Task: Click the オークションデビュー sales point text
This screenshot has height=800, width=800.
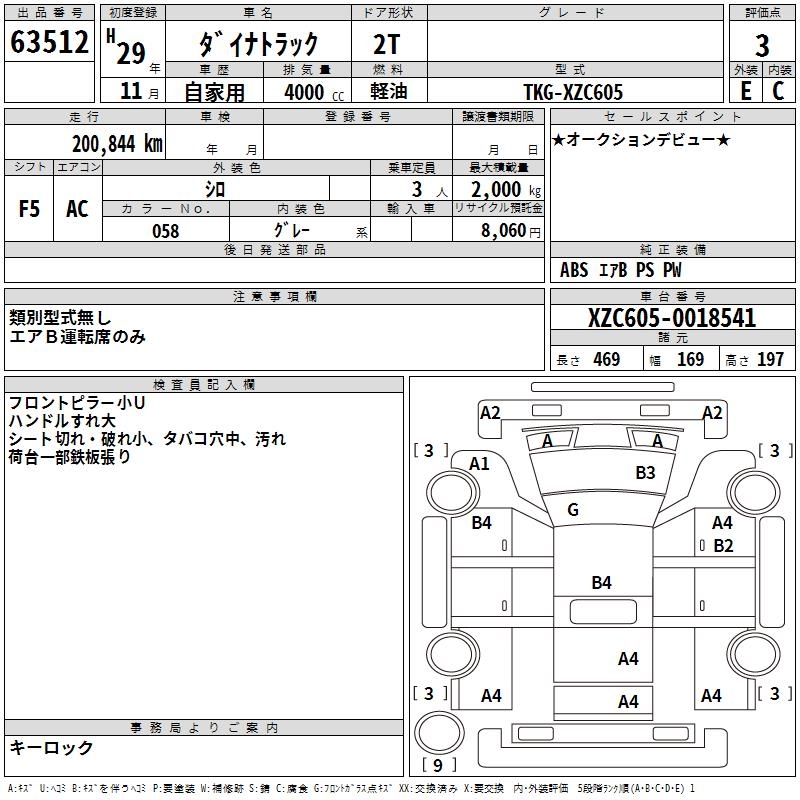Action: pos(641,139)
